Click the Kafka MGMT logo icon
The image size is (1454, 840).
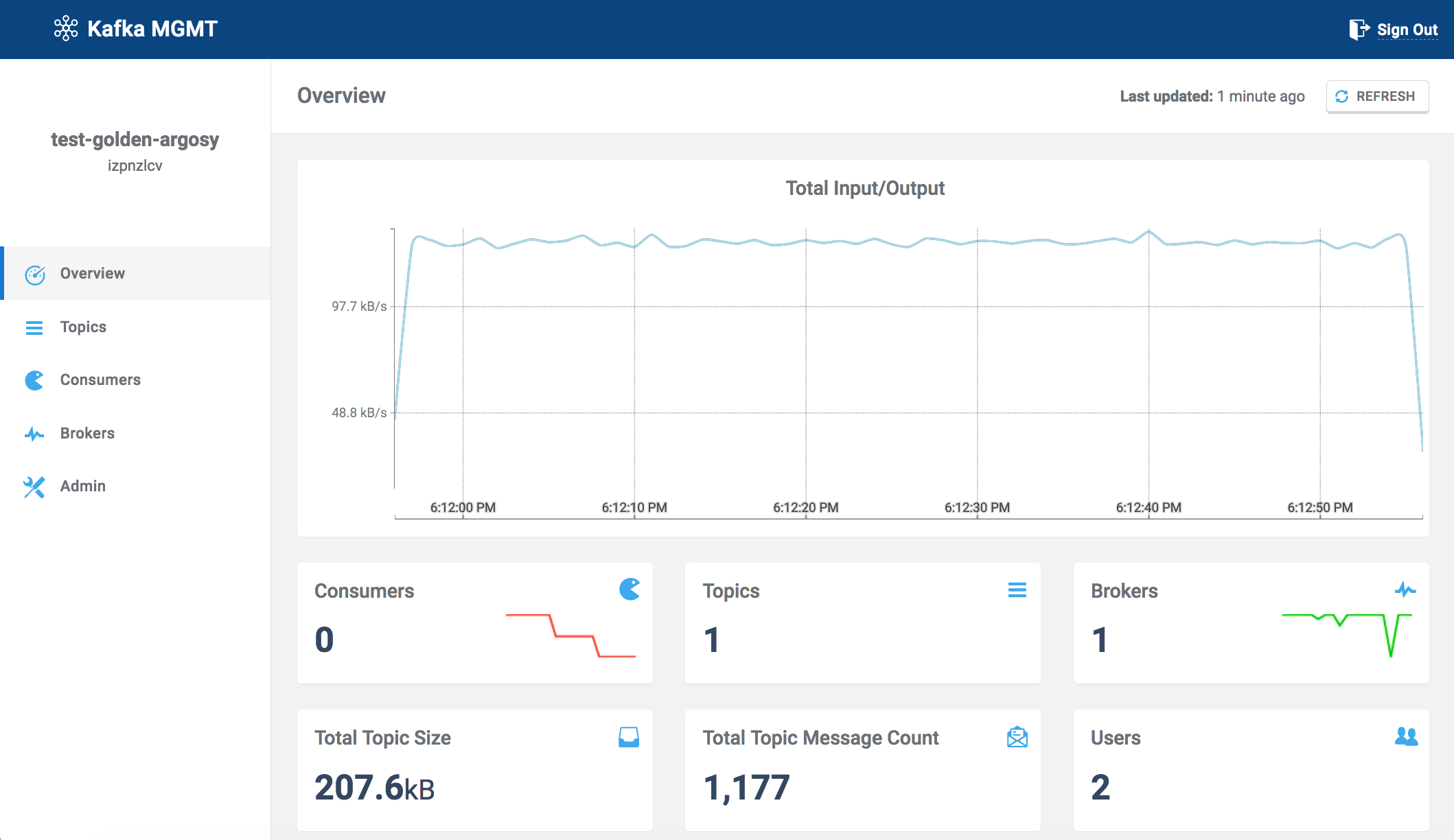click(66, 28)
